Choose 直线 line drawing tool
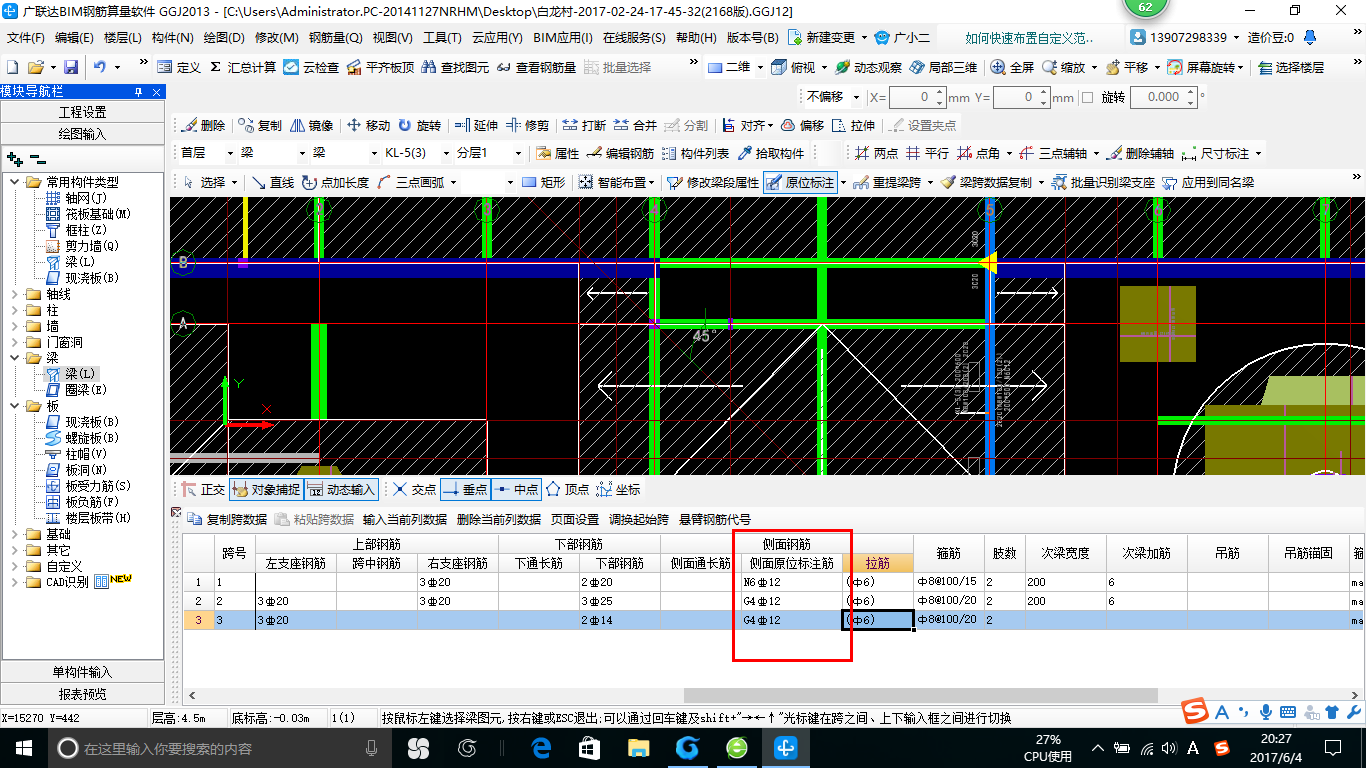The width and height of the screenshot is (1366, 768). point(273,182)
